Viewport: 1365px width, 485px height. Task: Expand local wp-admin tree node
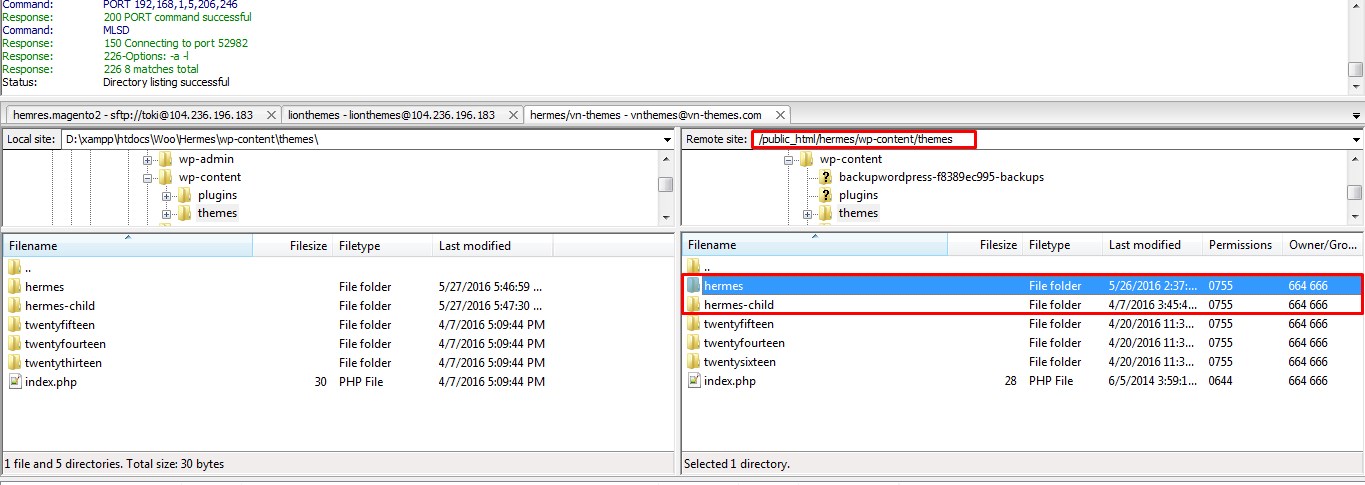pyautogui.click(x=148, y=160)
